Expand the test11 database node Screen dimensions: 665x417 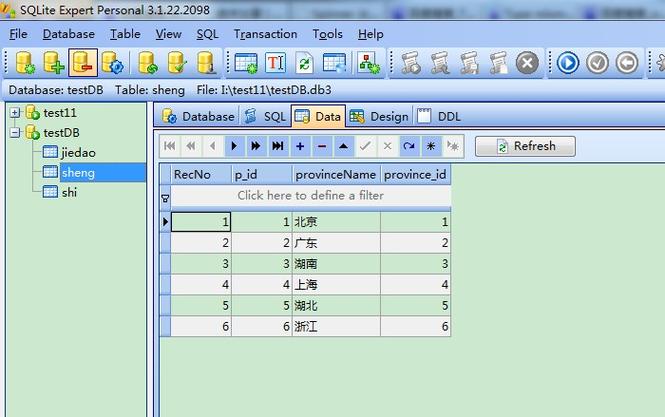(15, 112)
